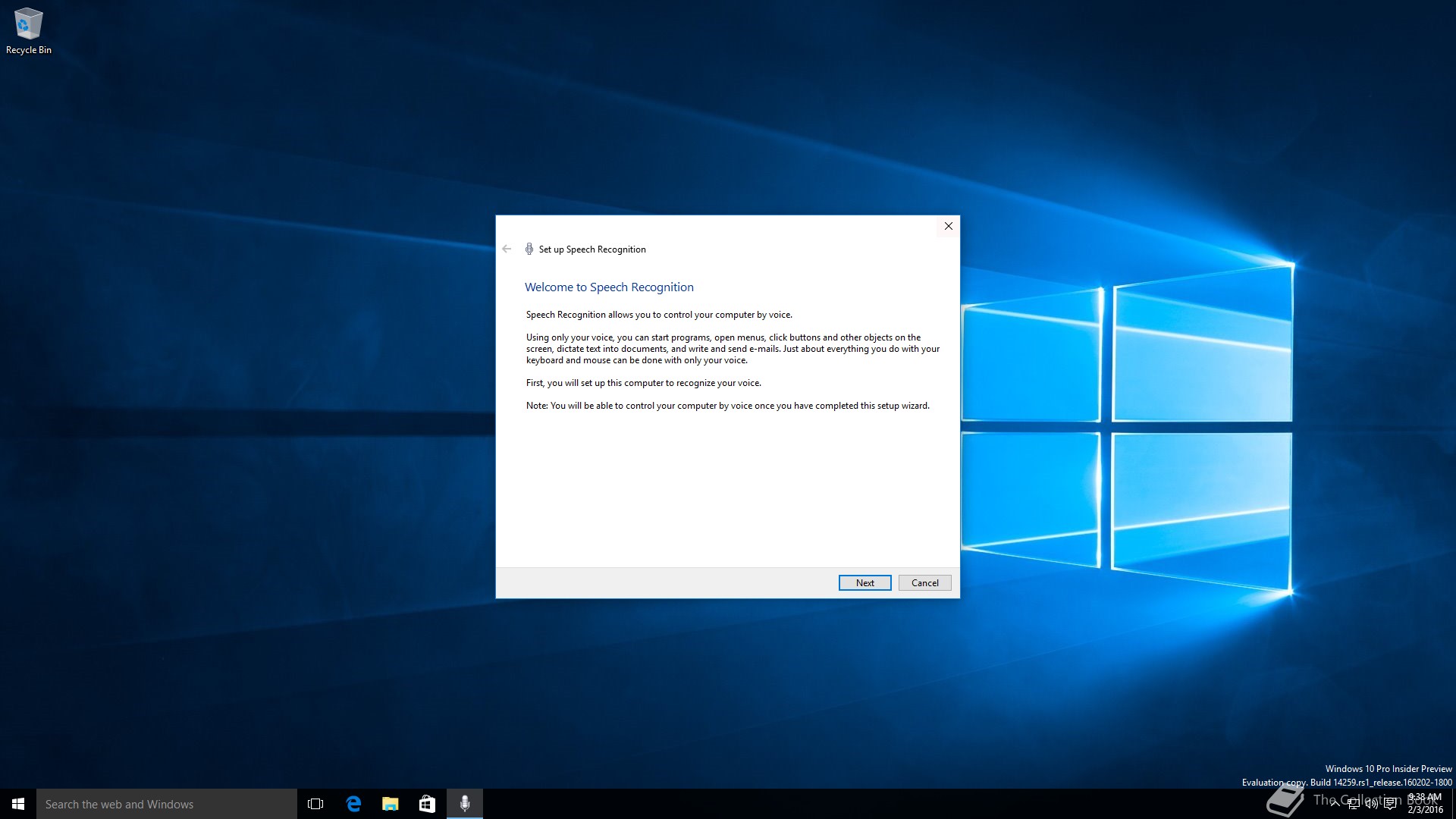Click the taskbar clock and date
The width and height of the screenshot is (1456, 819).
tap(1425, 804)
